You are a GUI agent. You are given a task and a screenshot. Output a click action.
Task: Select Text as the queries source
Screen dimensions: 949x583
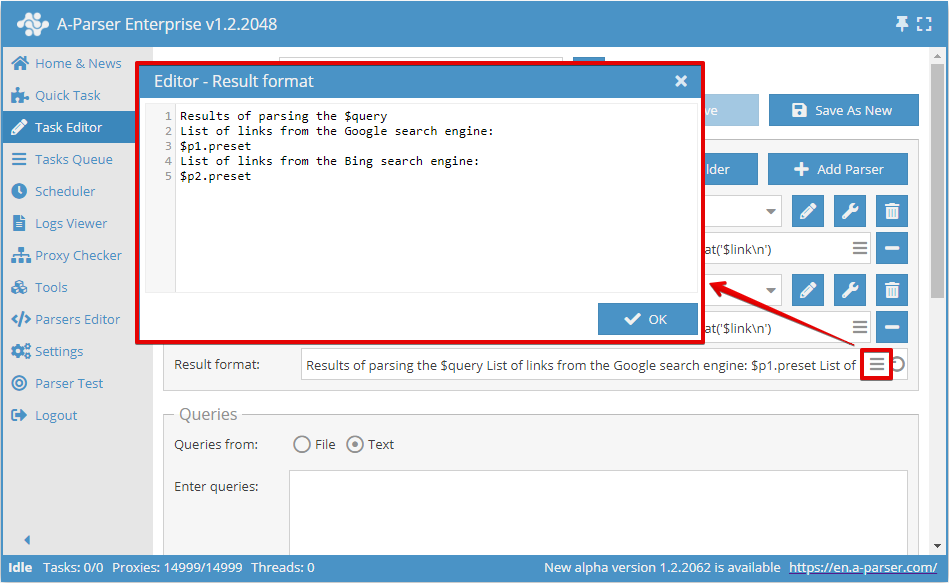pos(355,445)
